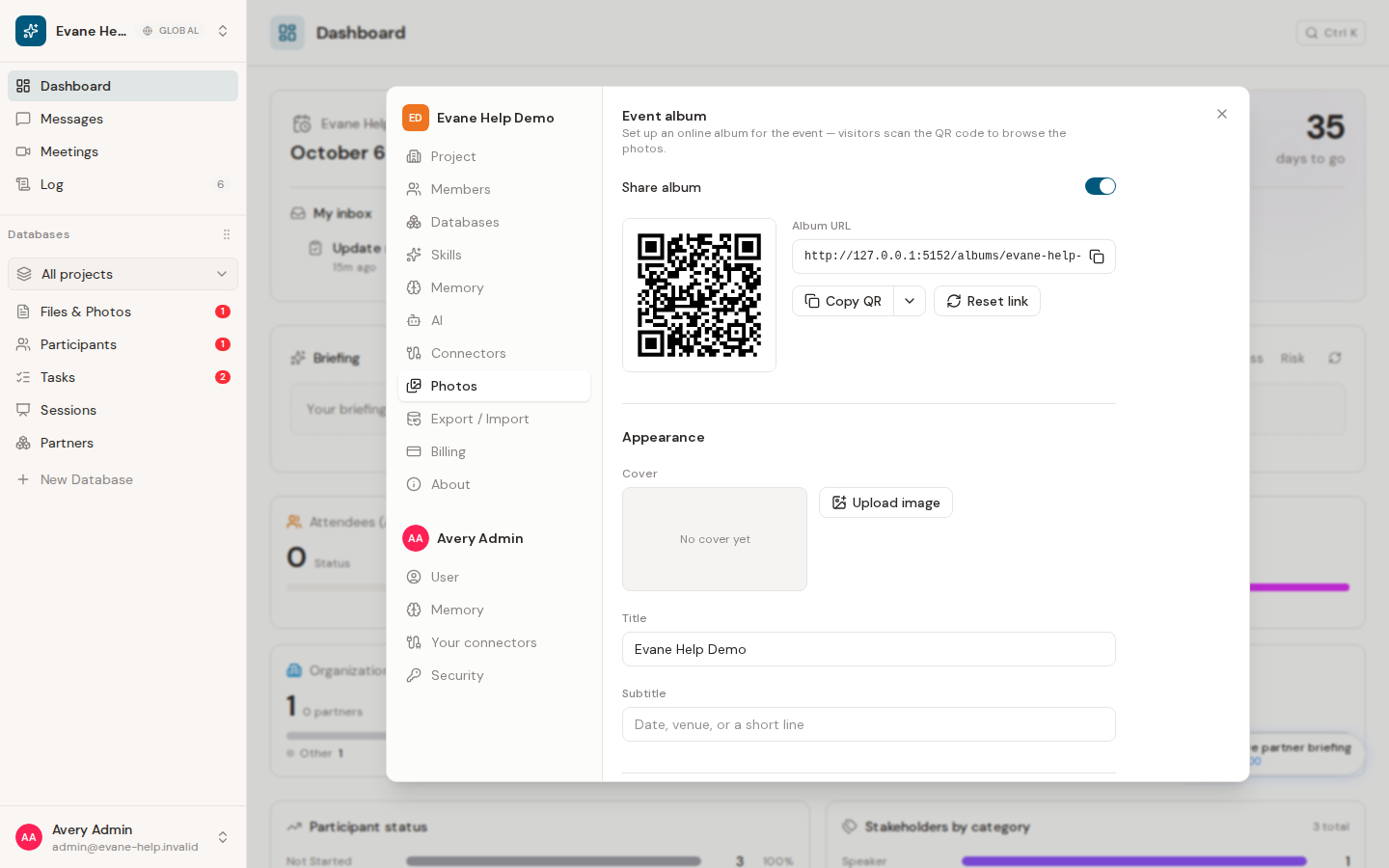Image resolution: width=1389 pixels, height=868 pixels.
Task: Click the Databases drag handle icon
Action: tap(227, 234)
